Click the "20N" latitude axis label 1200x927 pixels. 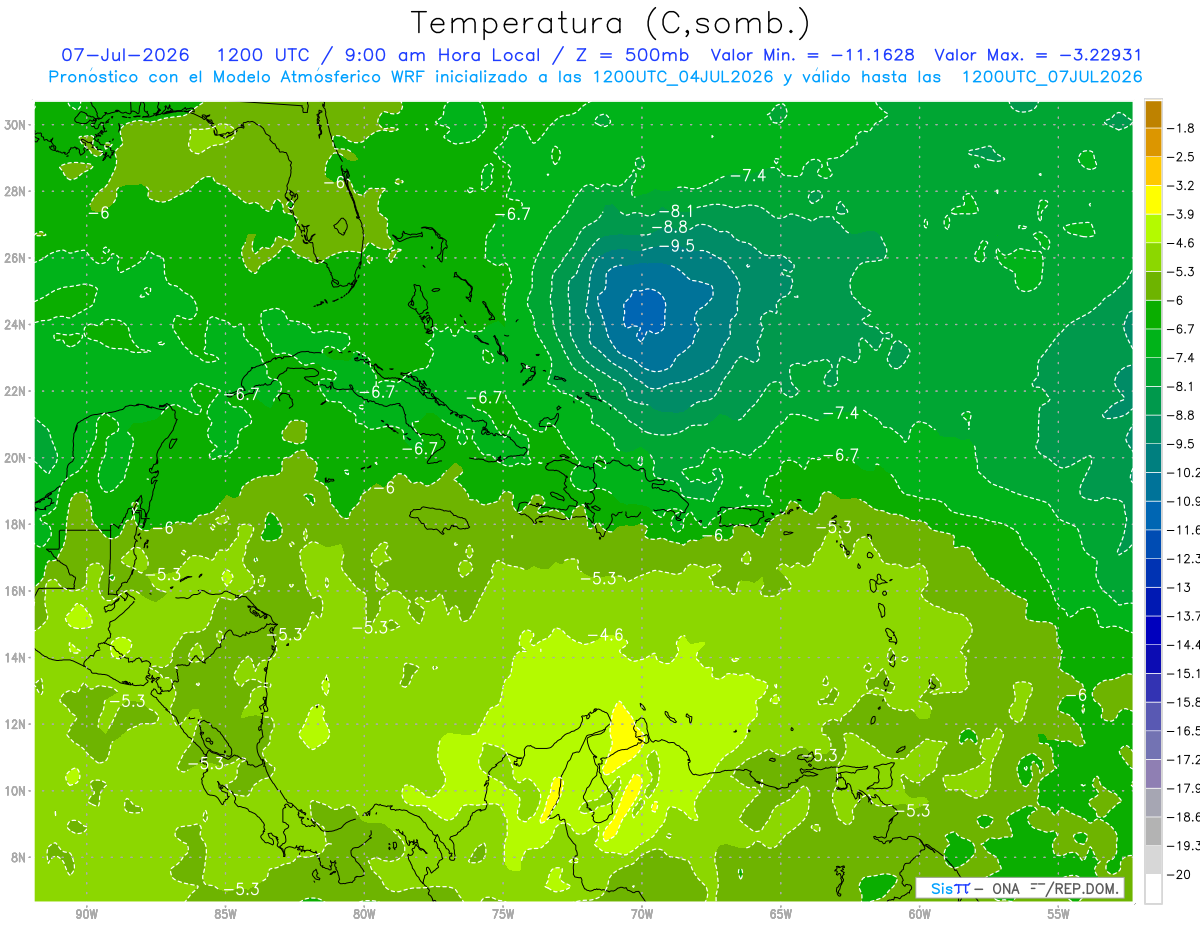coord(17,458)
